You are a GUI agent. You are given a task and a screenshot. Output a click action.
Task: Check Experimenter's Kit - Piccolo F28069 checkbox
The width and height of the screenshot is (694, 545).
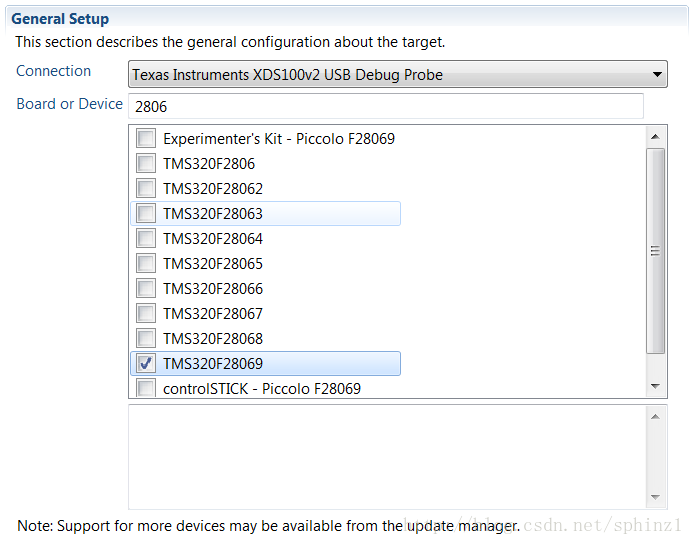point(146,138)
